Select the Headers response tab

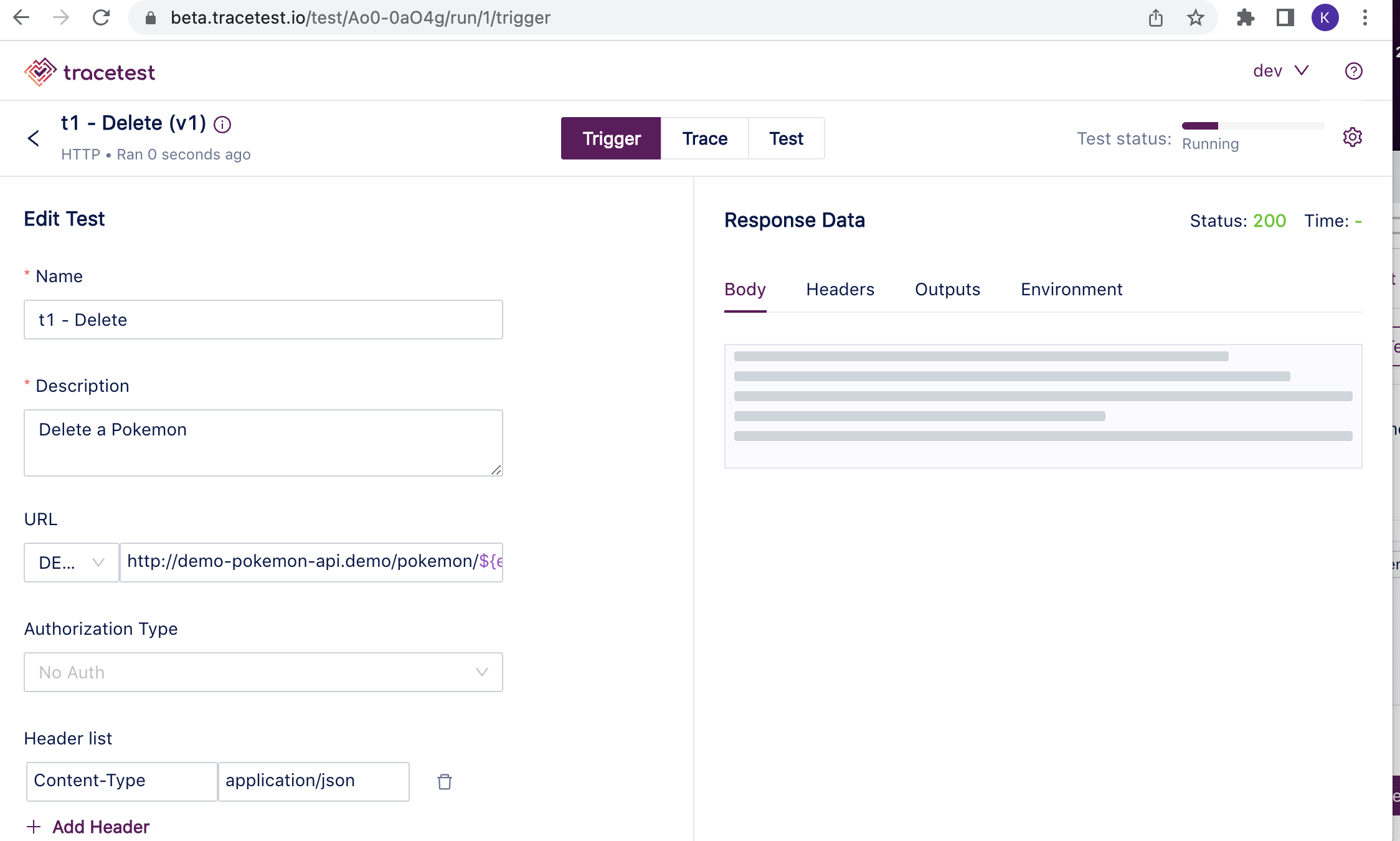(840, 290)
